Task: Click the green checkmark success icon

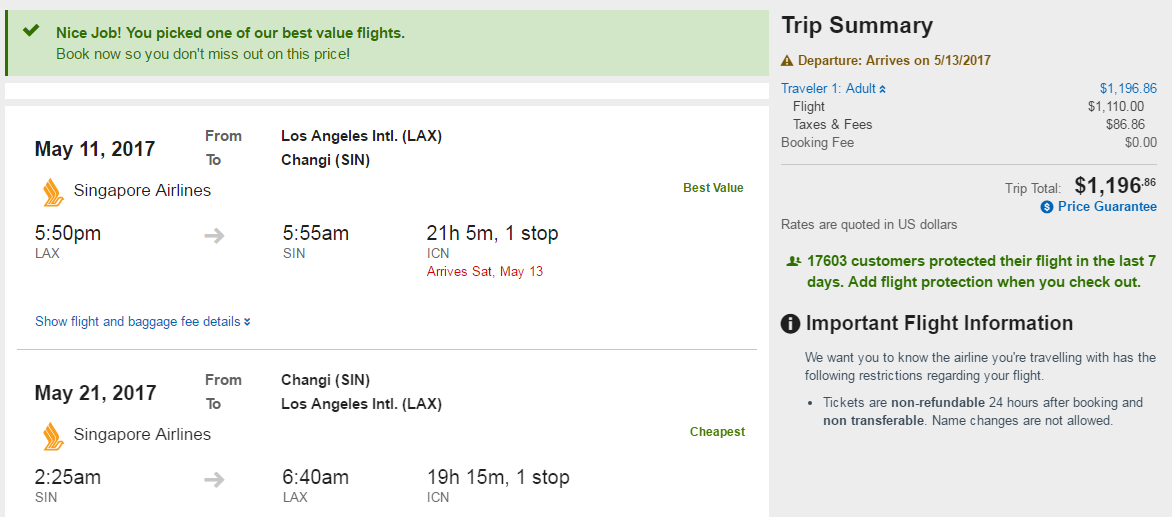Action: pos(31,31)
